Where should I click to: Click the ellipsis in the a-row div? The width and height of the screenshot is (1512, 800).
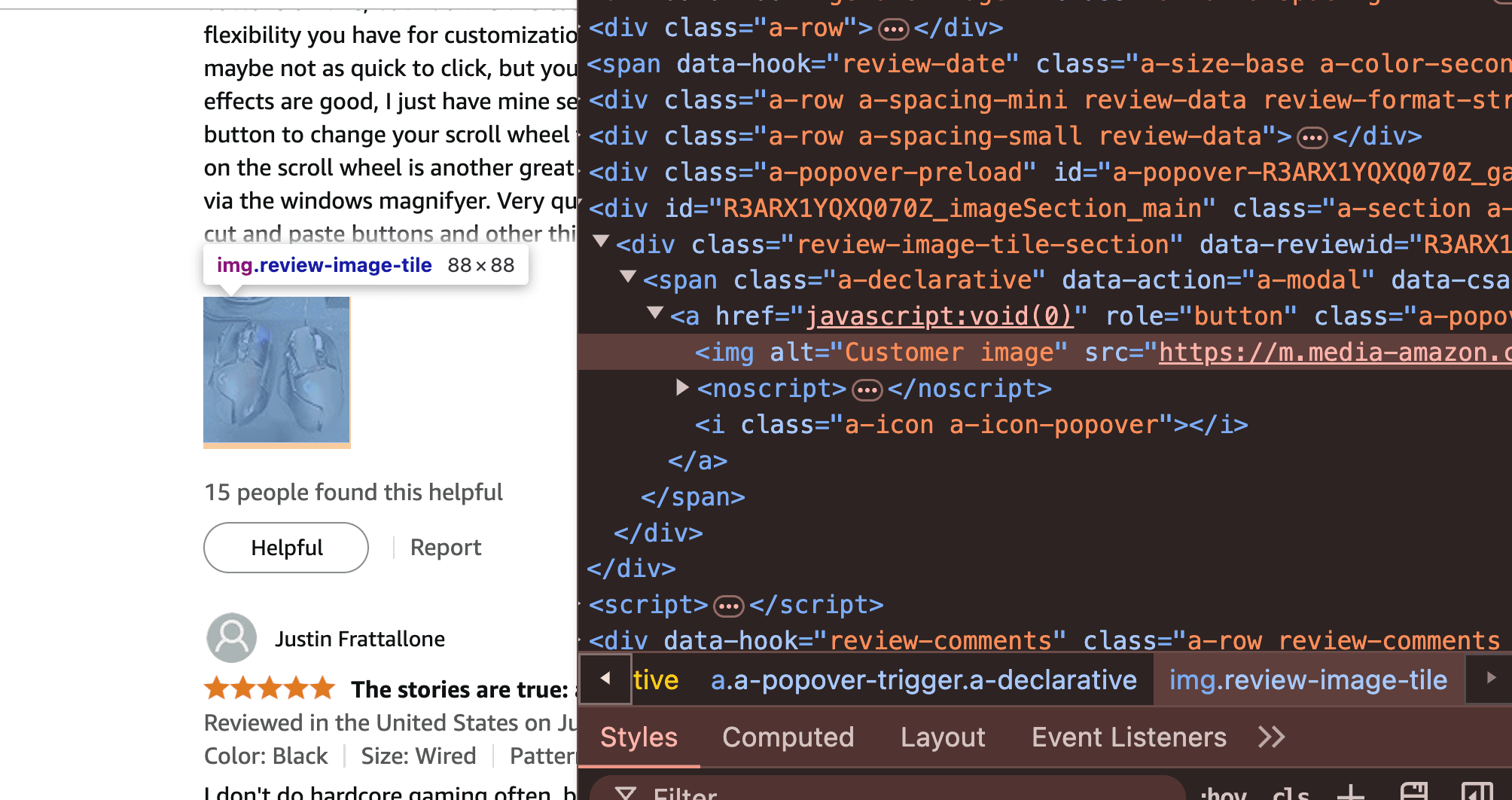[x=894, y=29]
